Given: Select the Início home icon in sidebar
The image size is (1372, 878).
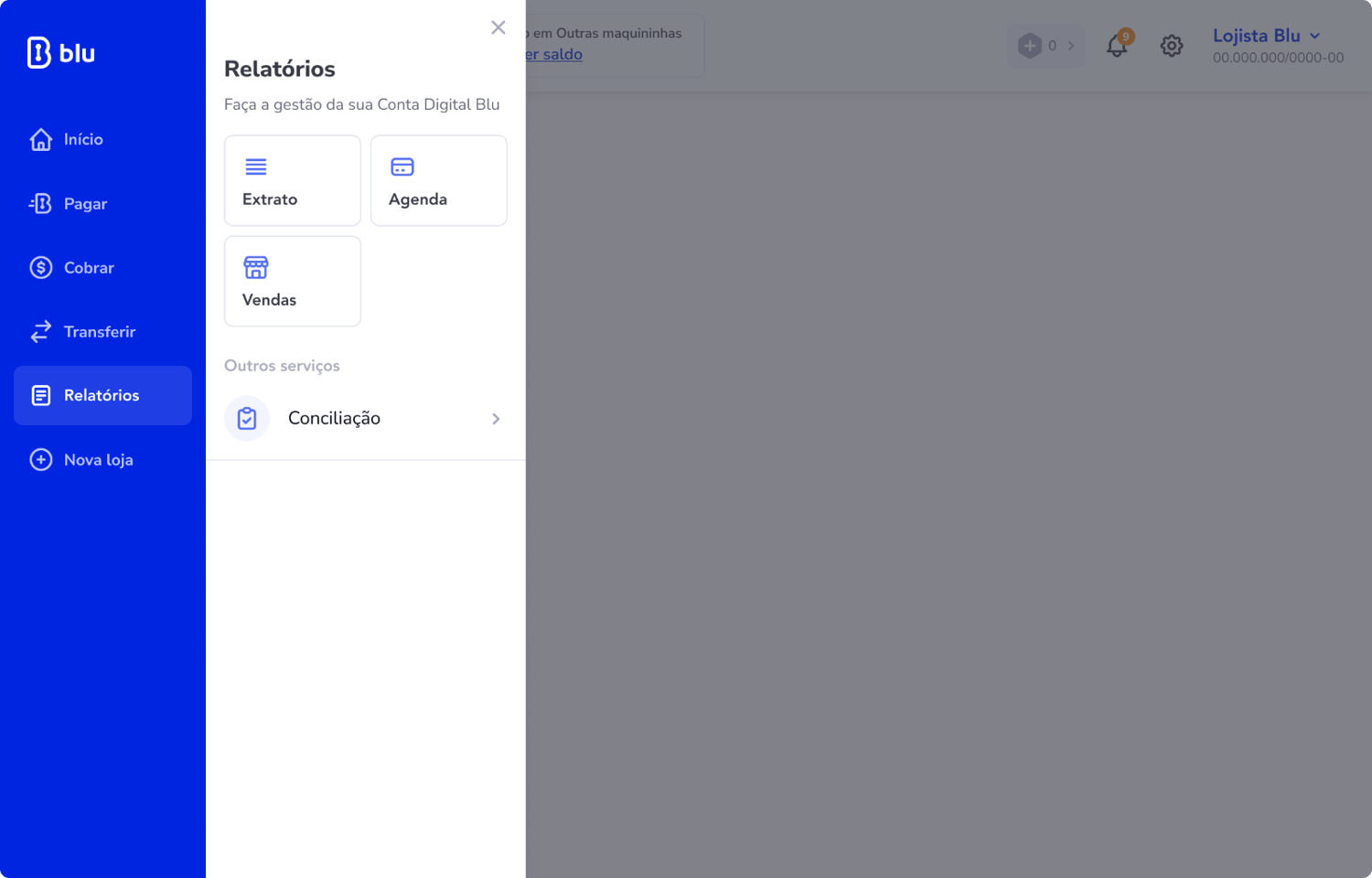Looking at the screenshot, I should (41, 139).
